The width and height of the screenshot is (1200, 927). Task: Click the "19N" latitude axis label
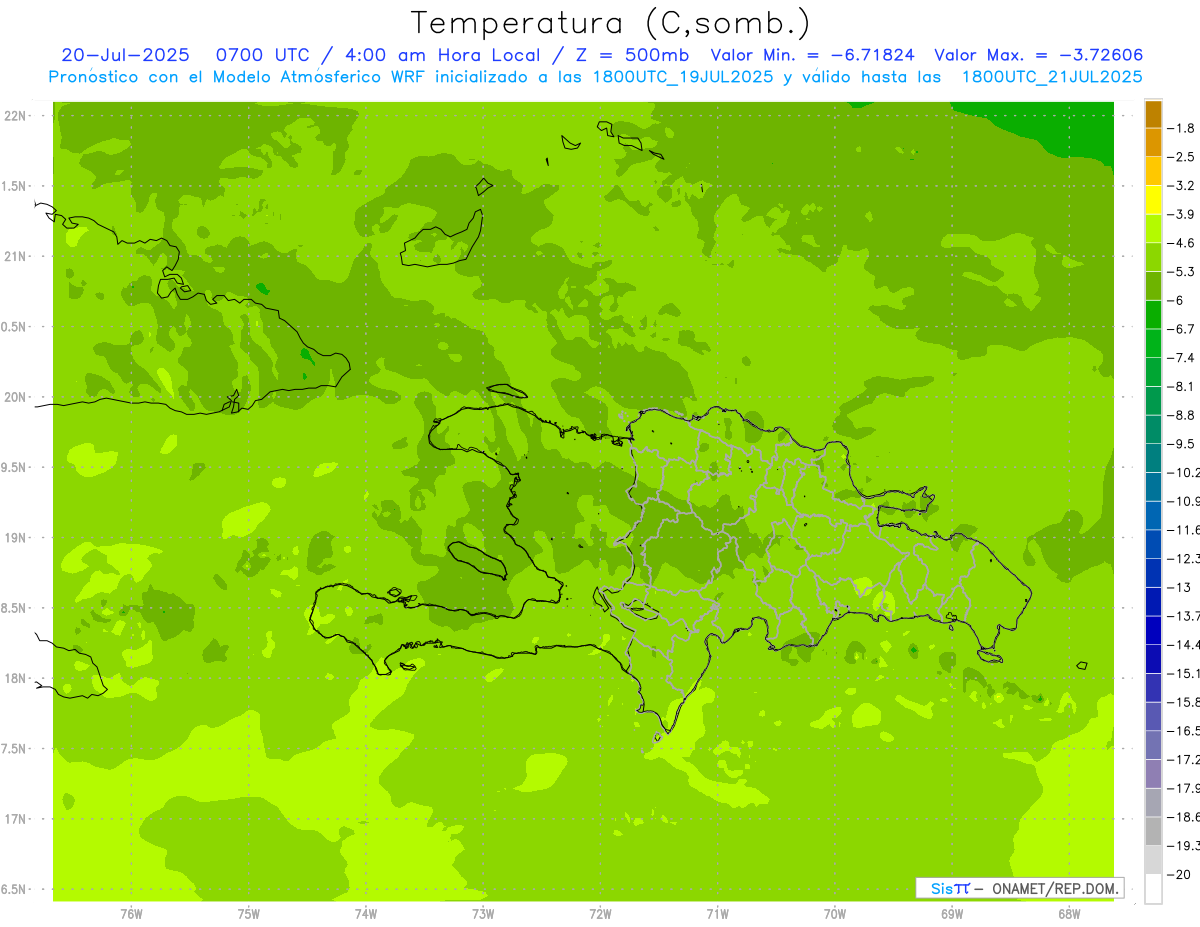pos(15,538)
